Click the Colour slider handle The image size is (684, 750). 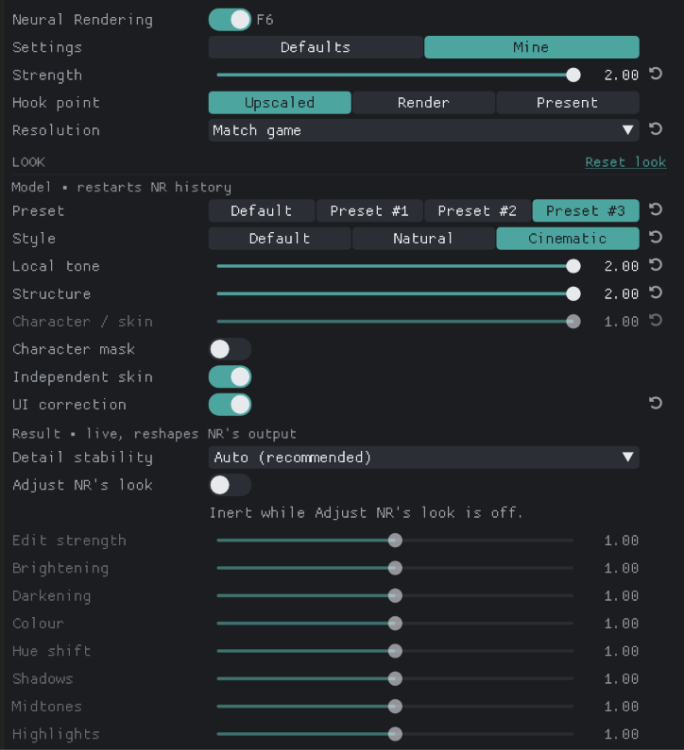395,624
